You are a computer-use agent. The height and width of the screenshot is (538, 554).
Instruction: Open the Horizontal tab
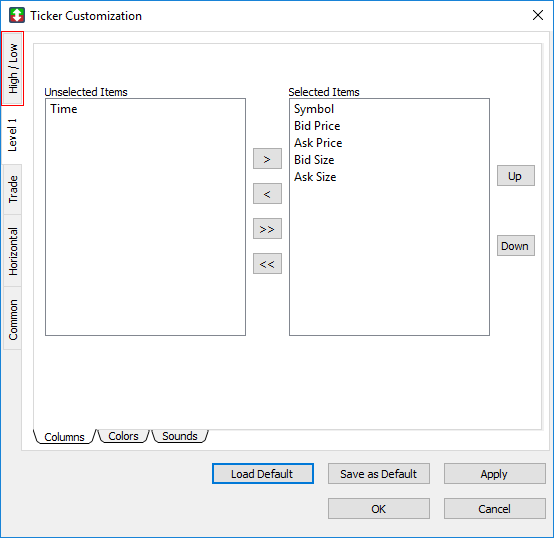point(13,251)
